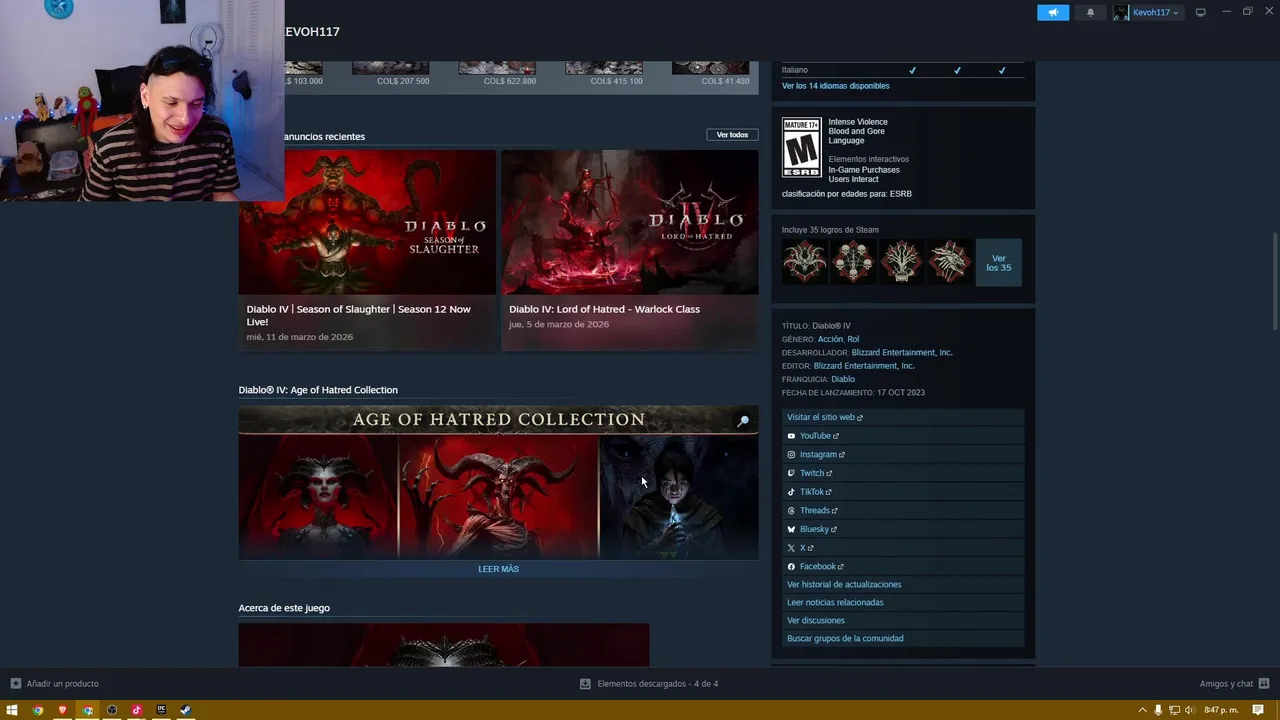
Task: Open the fourth Steam achievement icon
Action: 949,262
